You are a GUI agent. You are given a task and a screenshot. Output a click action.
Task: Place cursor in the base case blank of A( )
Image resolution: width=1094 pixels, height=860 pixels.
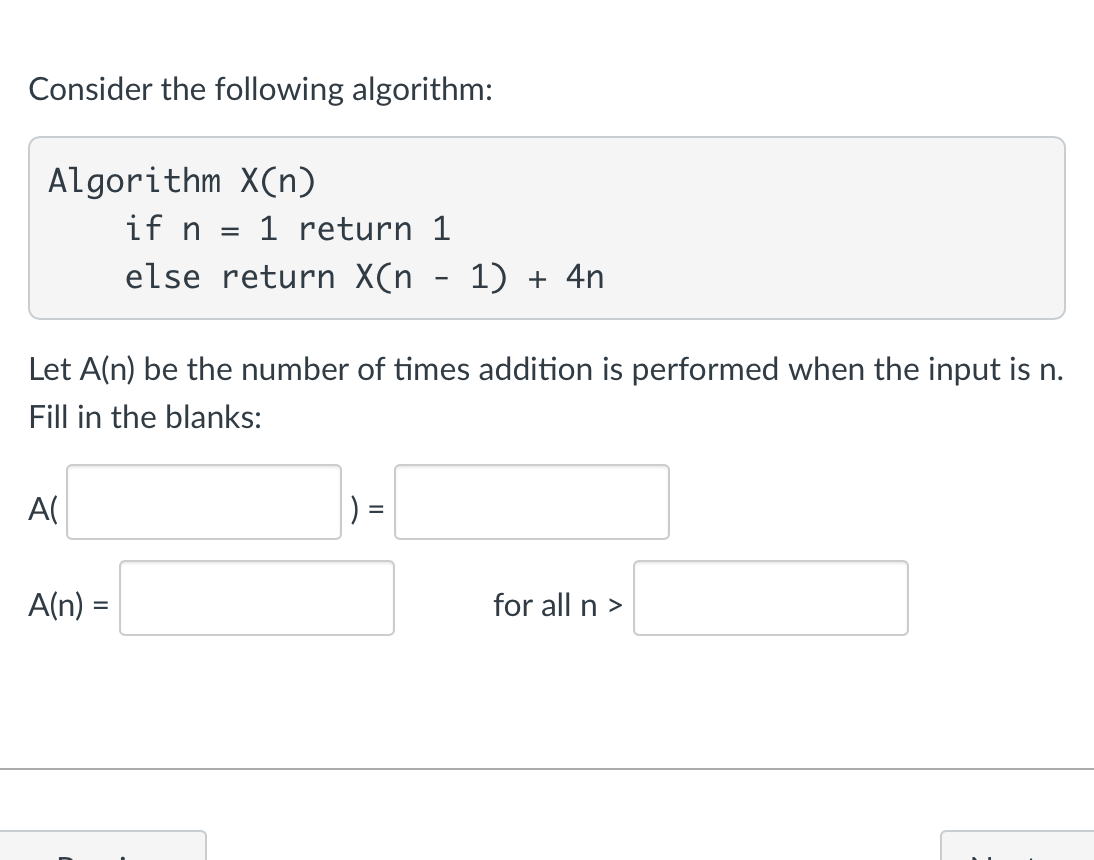203,502
